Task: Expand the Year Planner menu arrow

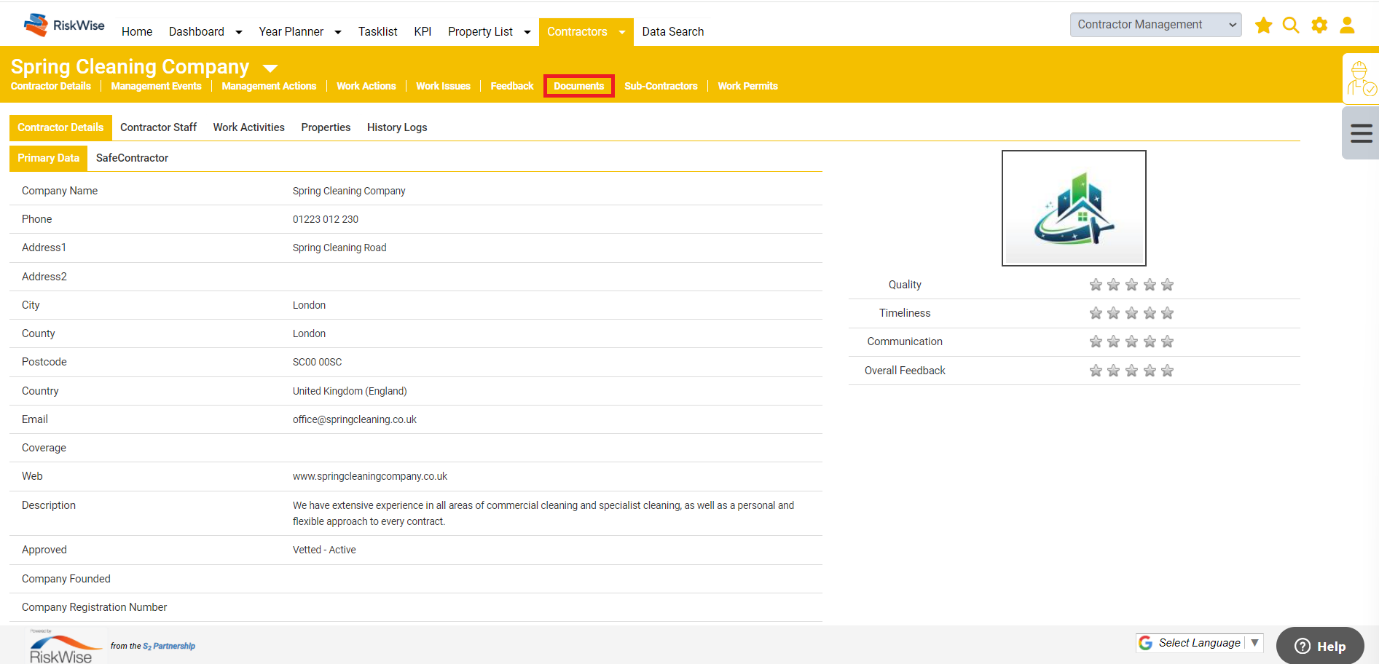Action: (337, 32)
